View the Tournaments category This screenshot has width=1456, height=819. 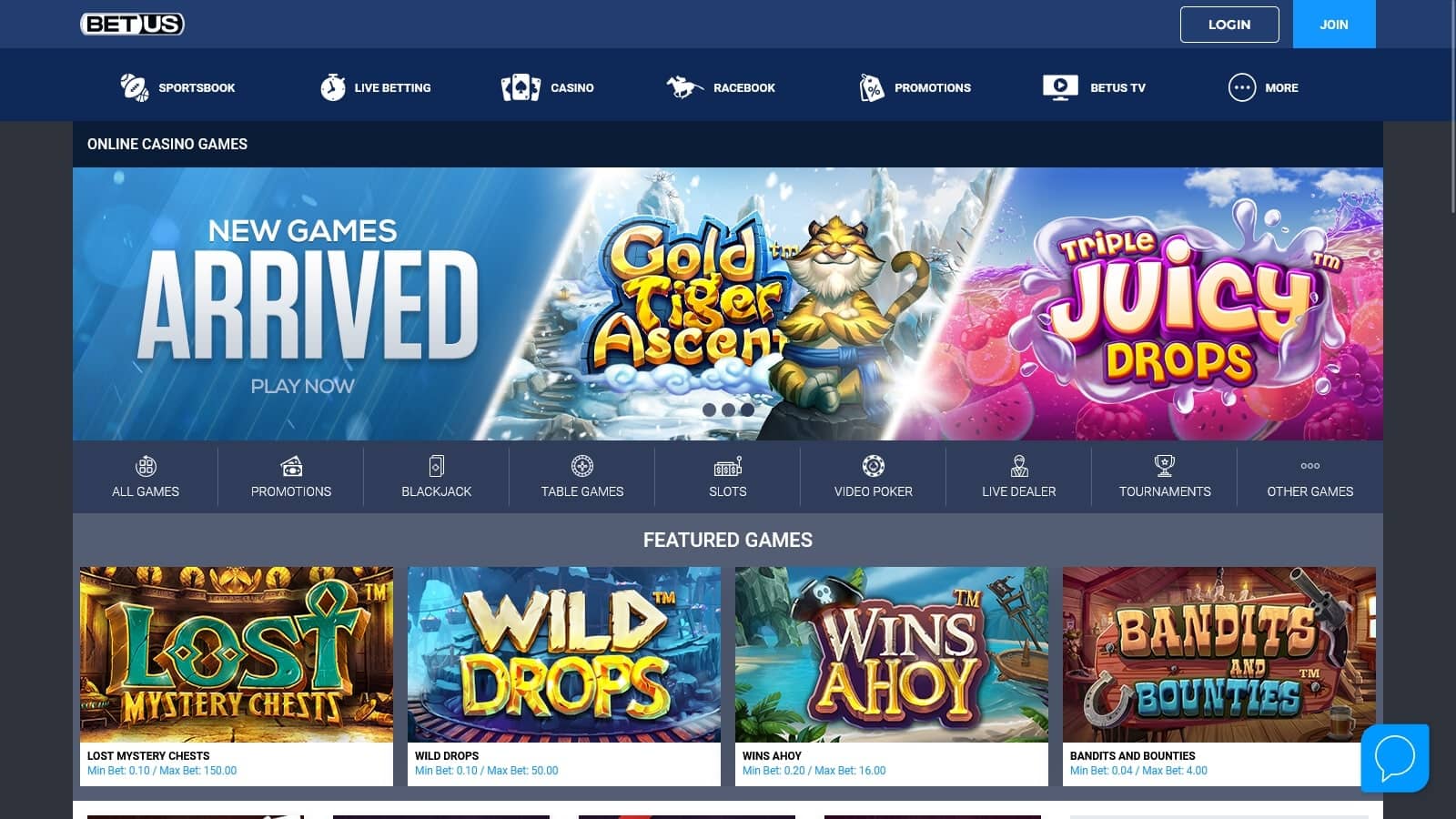[1165, 477]
